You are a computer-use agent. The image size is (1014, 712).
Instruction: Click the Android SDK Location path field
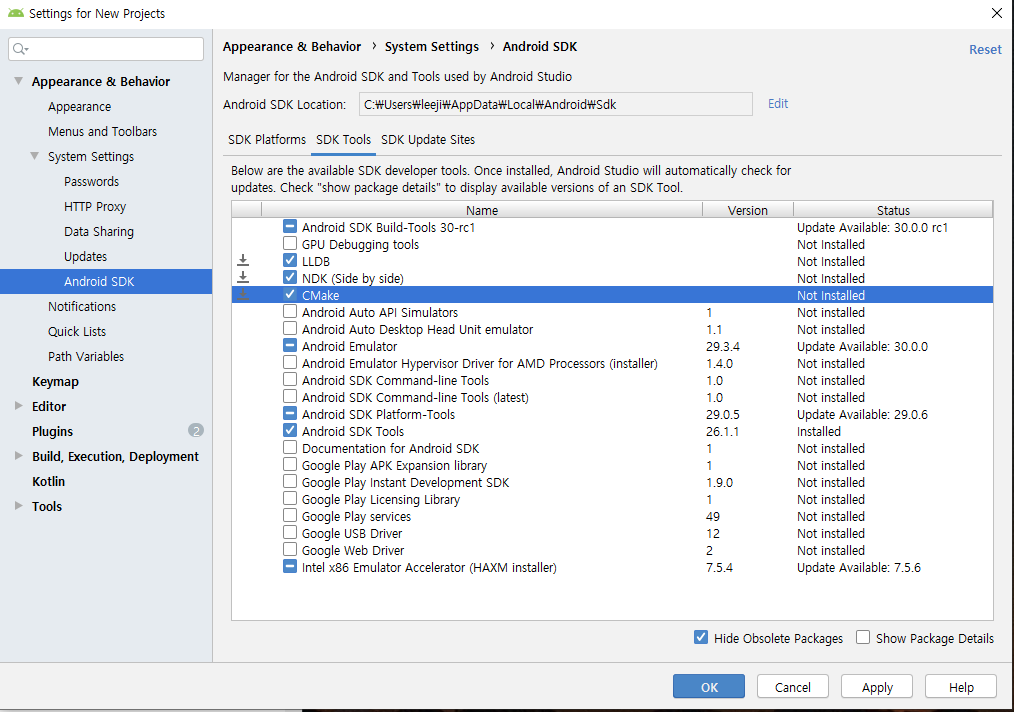click(554, 104)
